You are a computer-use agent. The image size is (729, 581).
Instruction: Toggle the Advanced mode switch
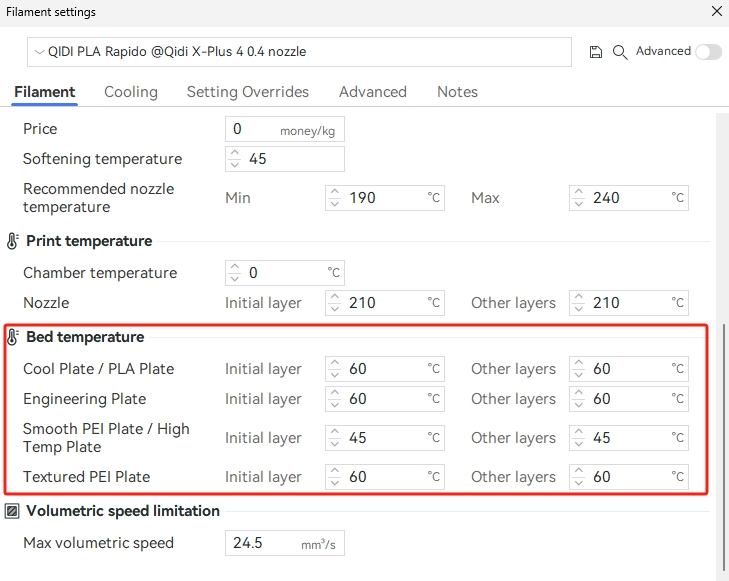[708, 52]
